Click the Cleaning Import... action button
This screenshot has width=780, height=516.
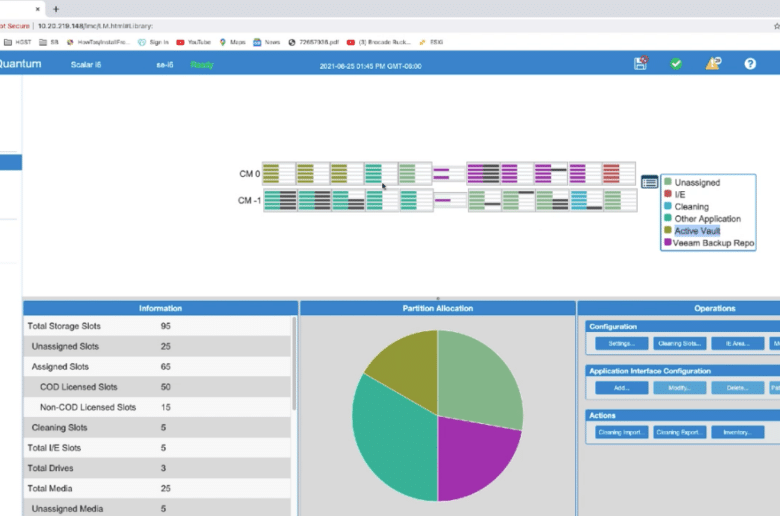point(621,432)
